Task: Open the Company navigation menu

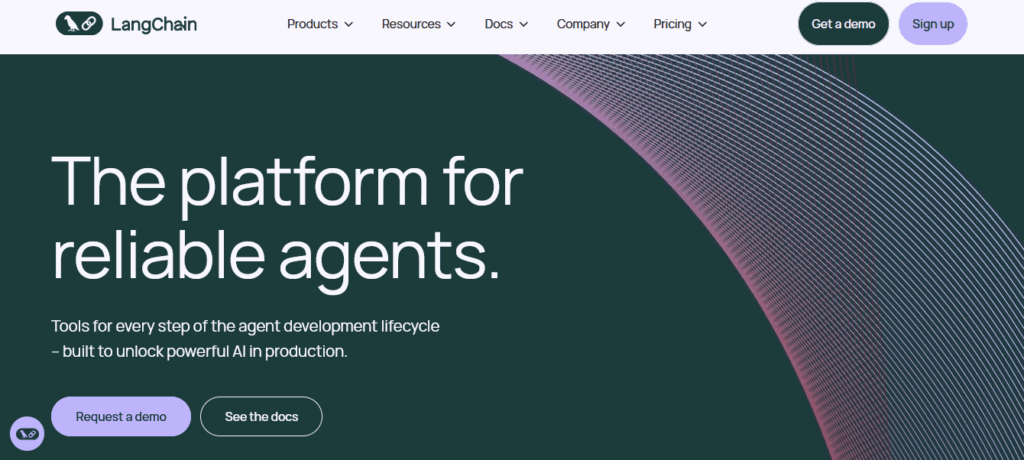Action: (x=583, y=24)
